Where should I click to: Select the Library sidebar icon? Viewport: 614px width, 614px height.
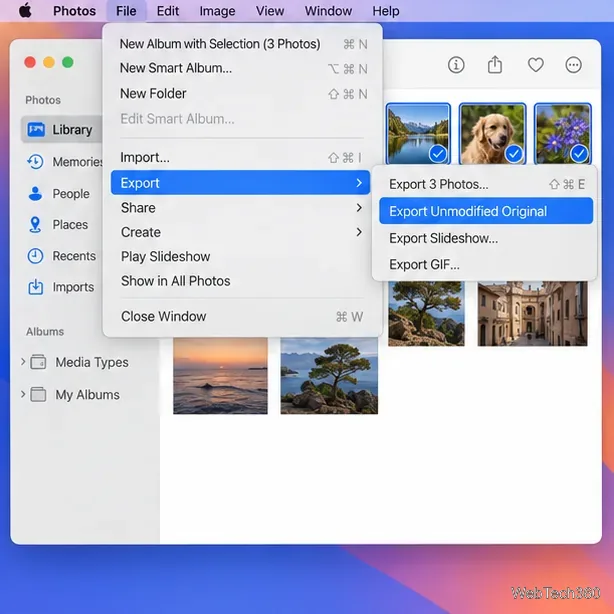click(36, 129)
